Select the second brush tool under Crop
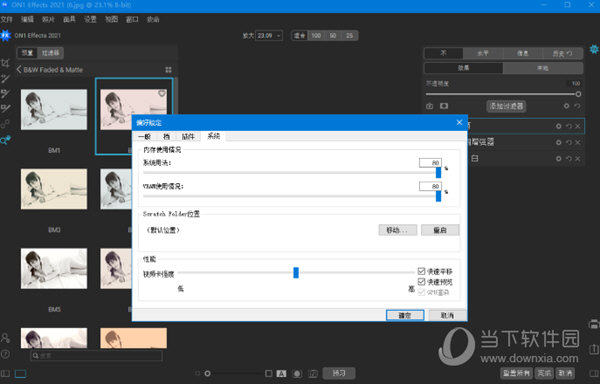Viewport: 600px width, 384px height. point(5,79)
